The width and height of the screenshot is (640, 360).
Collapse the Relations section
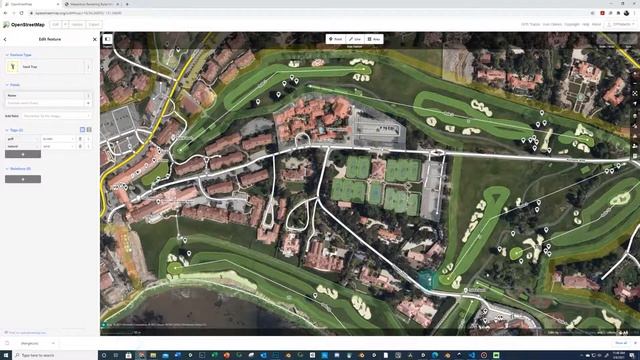[18, 169]
